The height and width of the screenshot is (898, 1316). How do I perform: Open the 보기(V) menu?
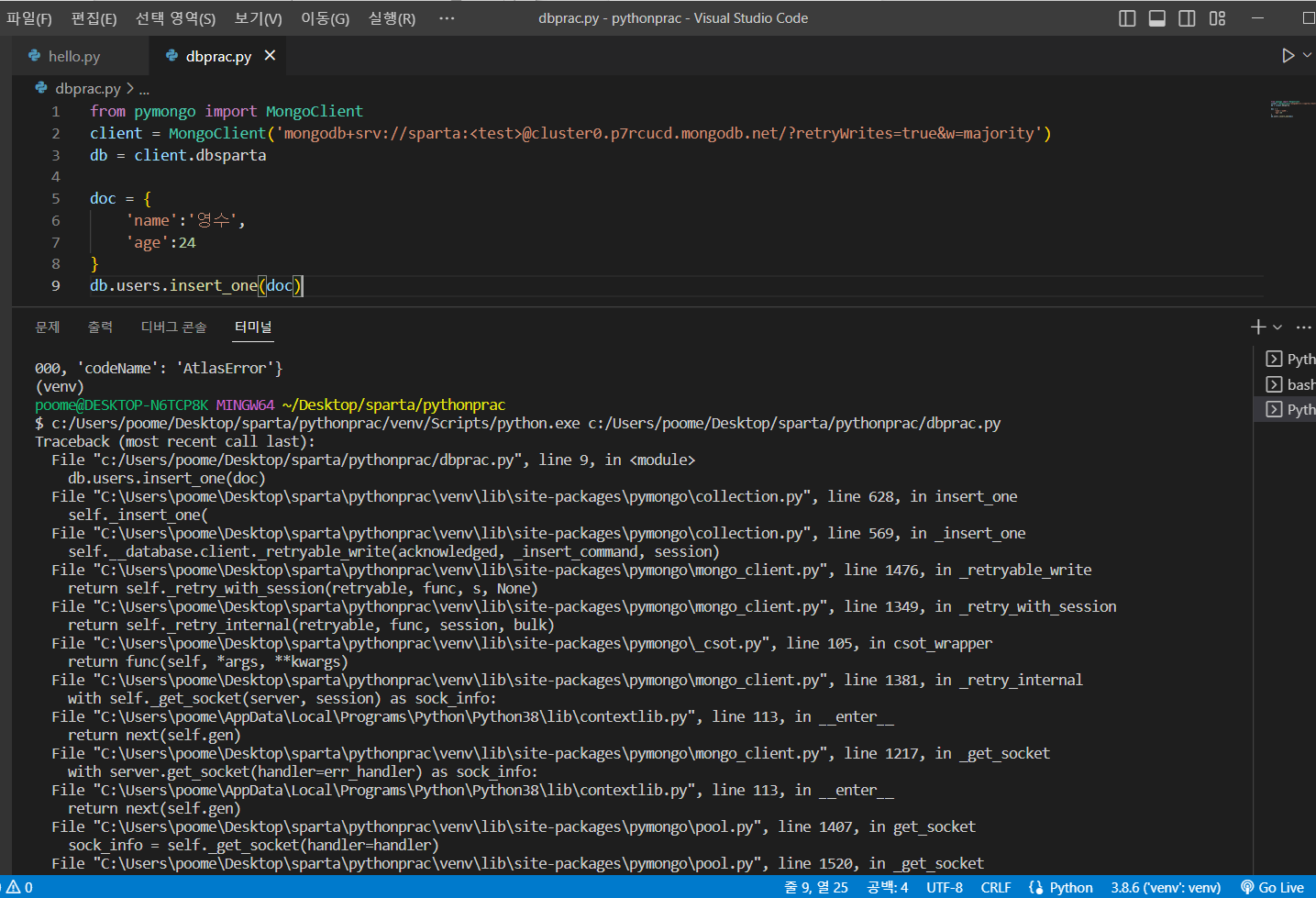point(258,18)
